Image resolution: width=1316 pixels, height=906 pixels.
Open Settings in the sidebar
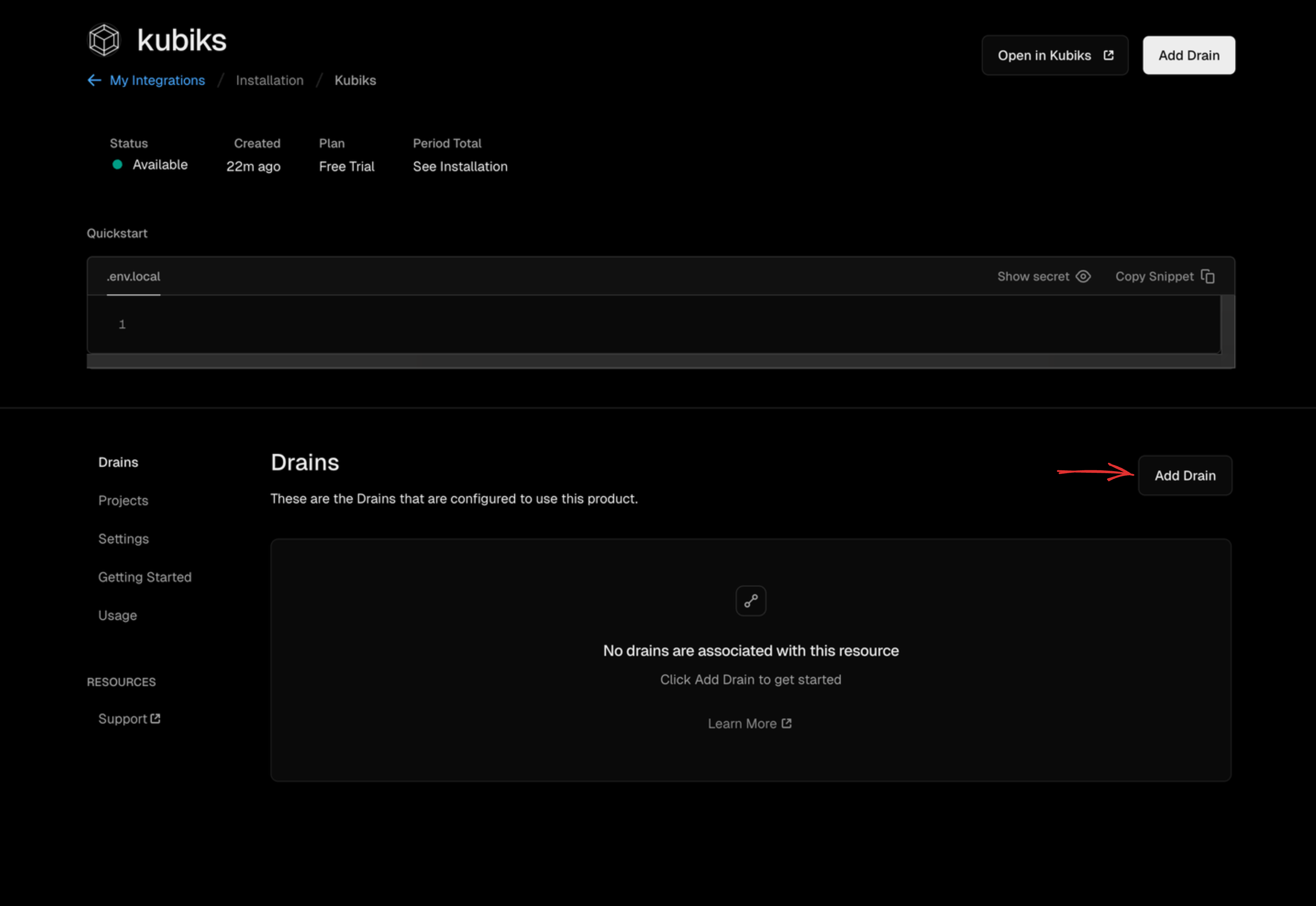(x=124, y=538)
